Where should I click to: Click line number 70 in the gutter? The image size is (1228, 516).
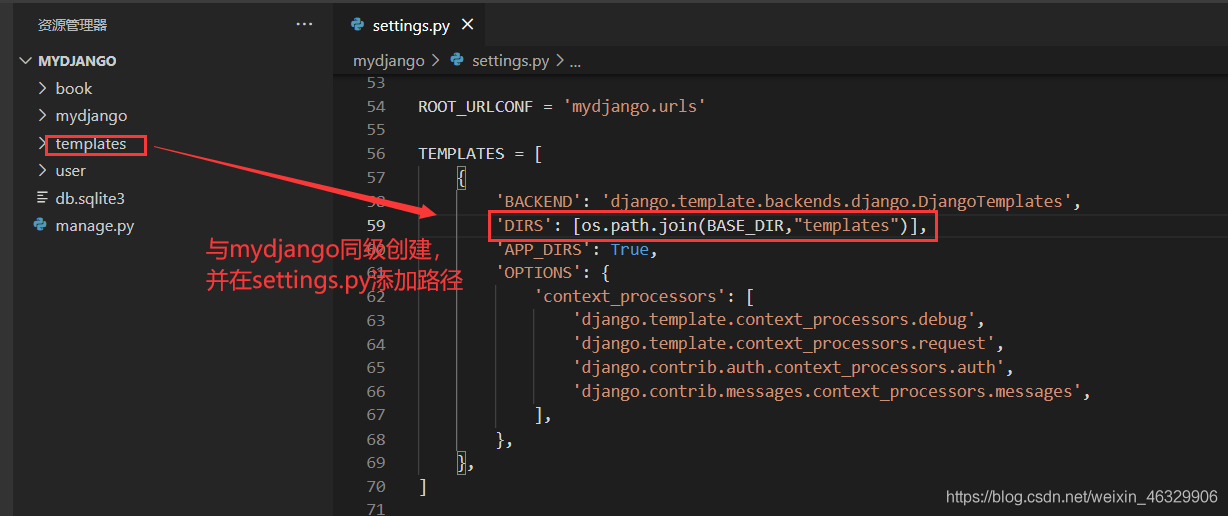tap(376, 486)
